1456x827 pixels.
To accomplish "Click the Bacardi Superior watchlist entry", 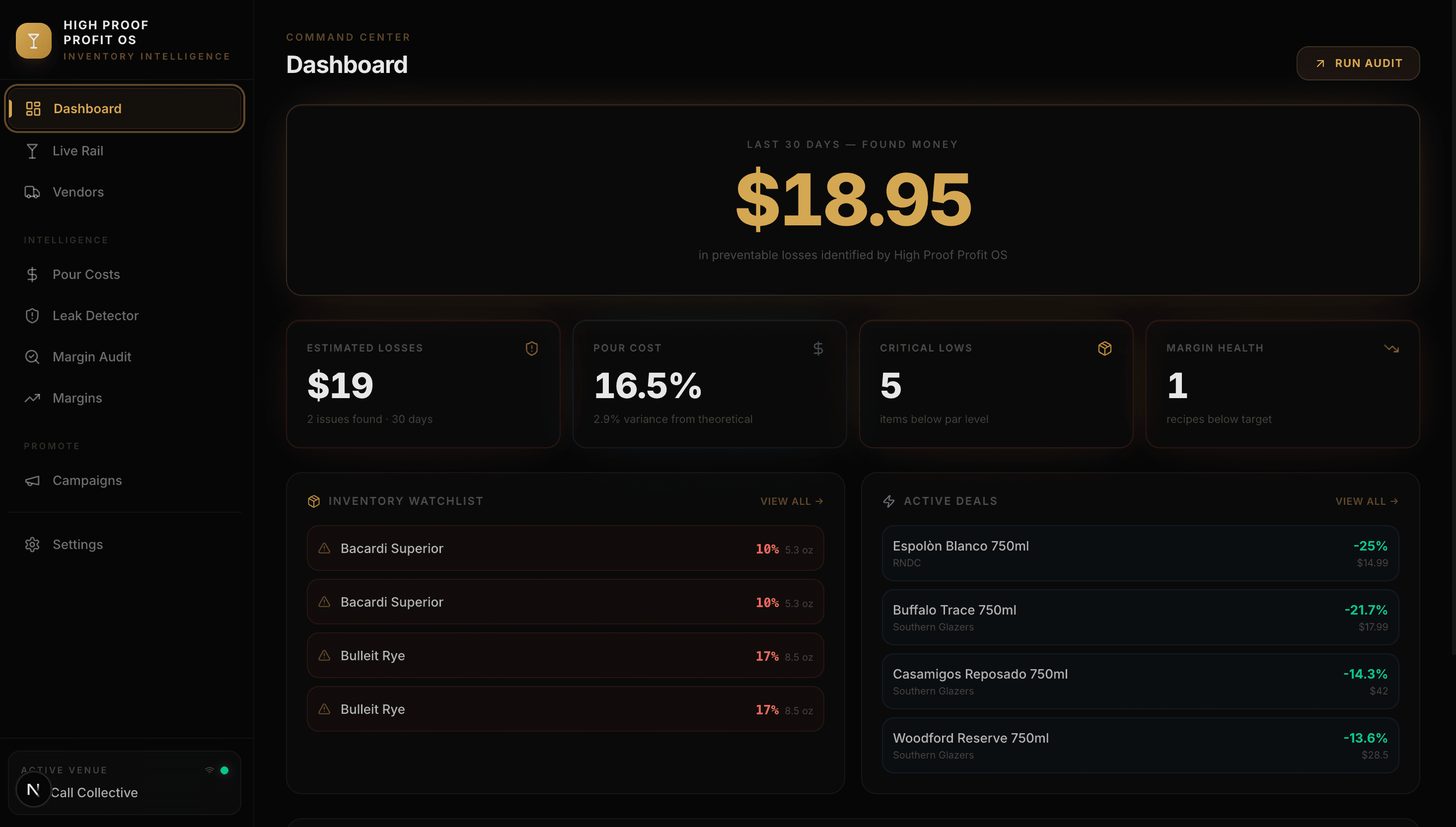I will tap(565, 548).
